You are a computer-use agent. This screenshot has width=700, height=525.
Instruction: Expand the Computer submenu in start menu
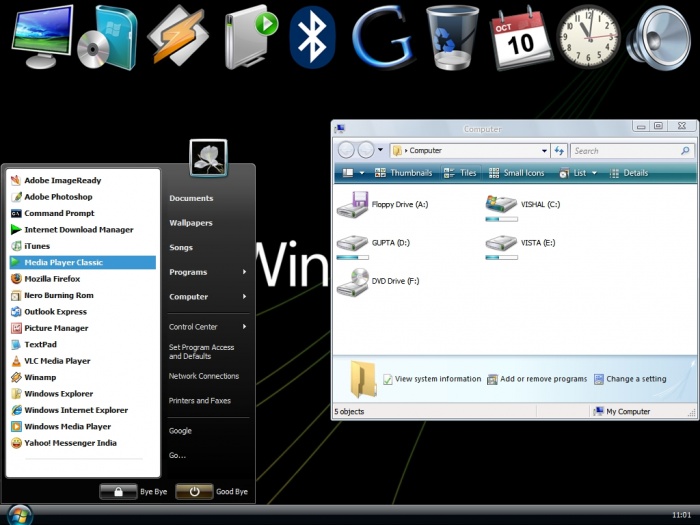click(x=208, y=296)
